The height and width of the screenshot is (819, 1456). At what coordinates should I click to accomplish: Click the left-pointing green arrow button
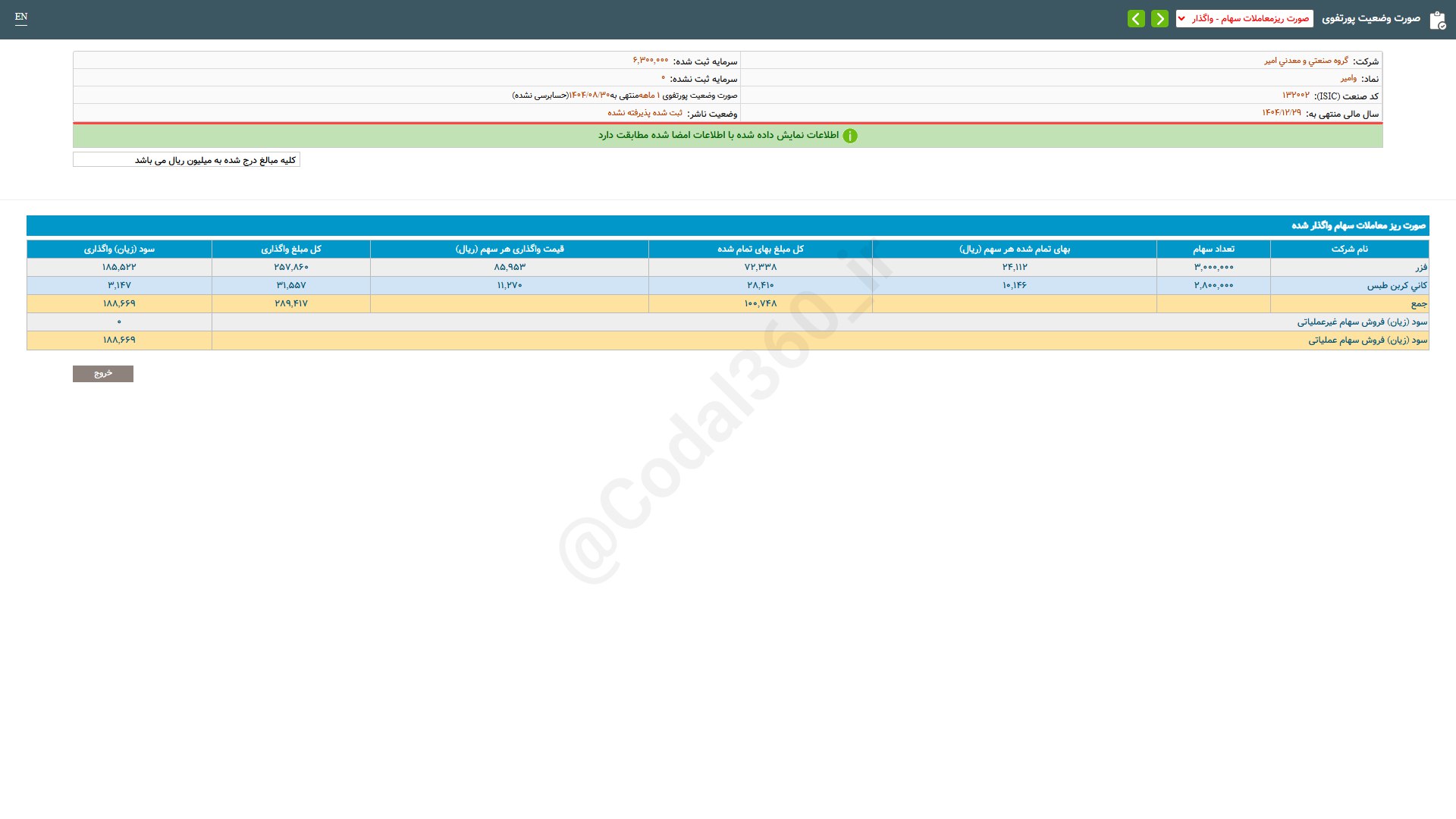point(1136,18)
